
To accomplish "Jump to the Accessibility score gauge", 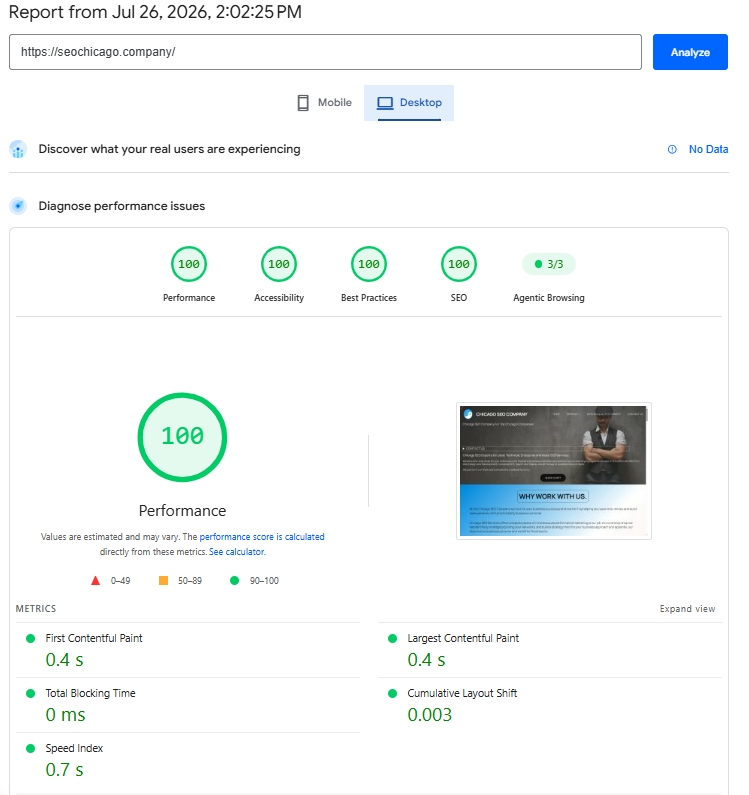I will 279,264.
